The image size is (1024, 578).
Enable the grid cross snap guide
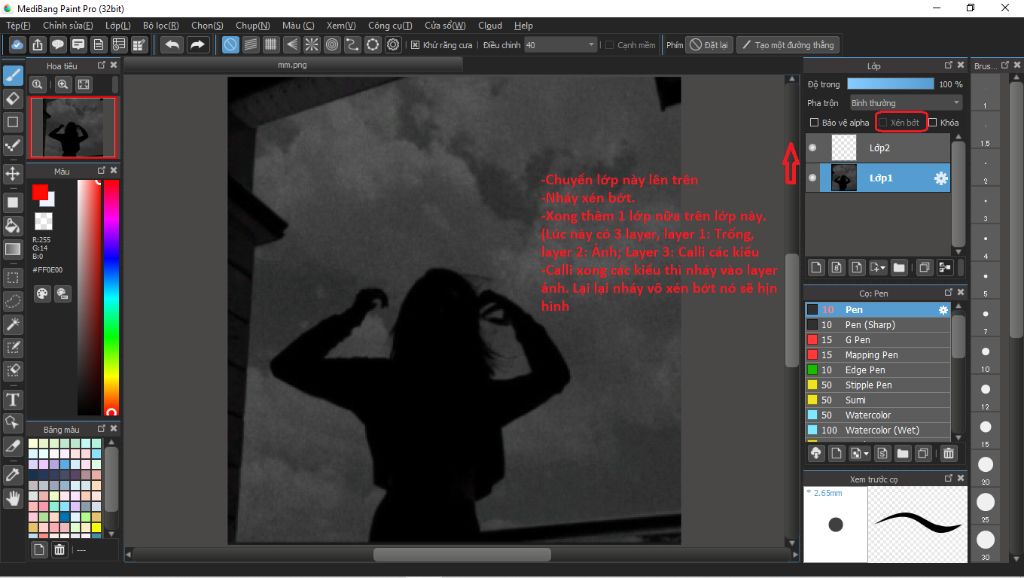point(271,45)
